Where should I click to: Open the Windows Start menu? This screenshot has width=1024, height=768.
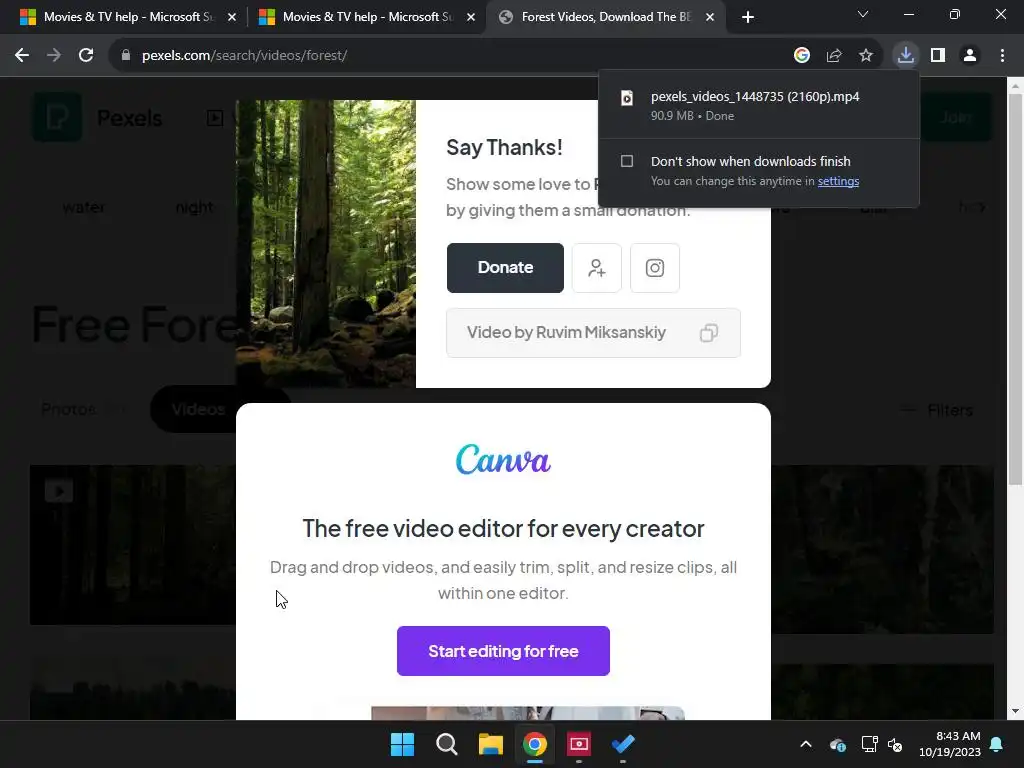402,744
